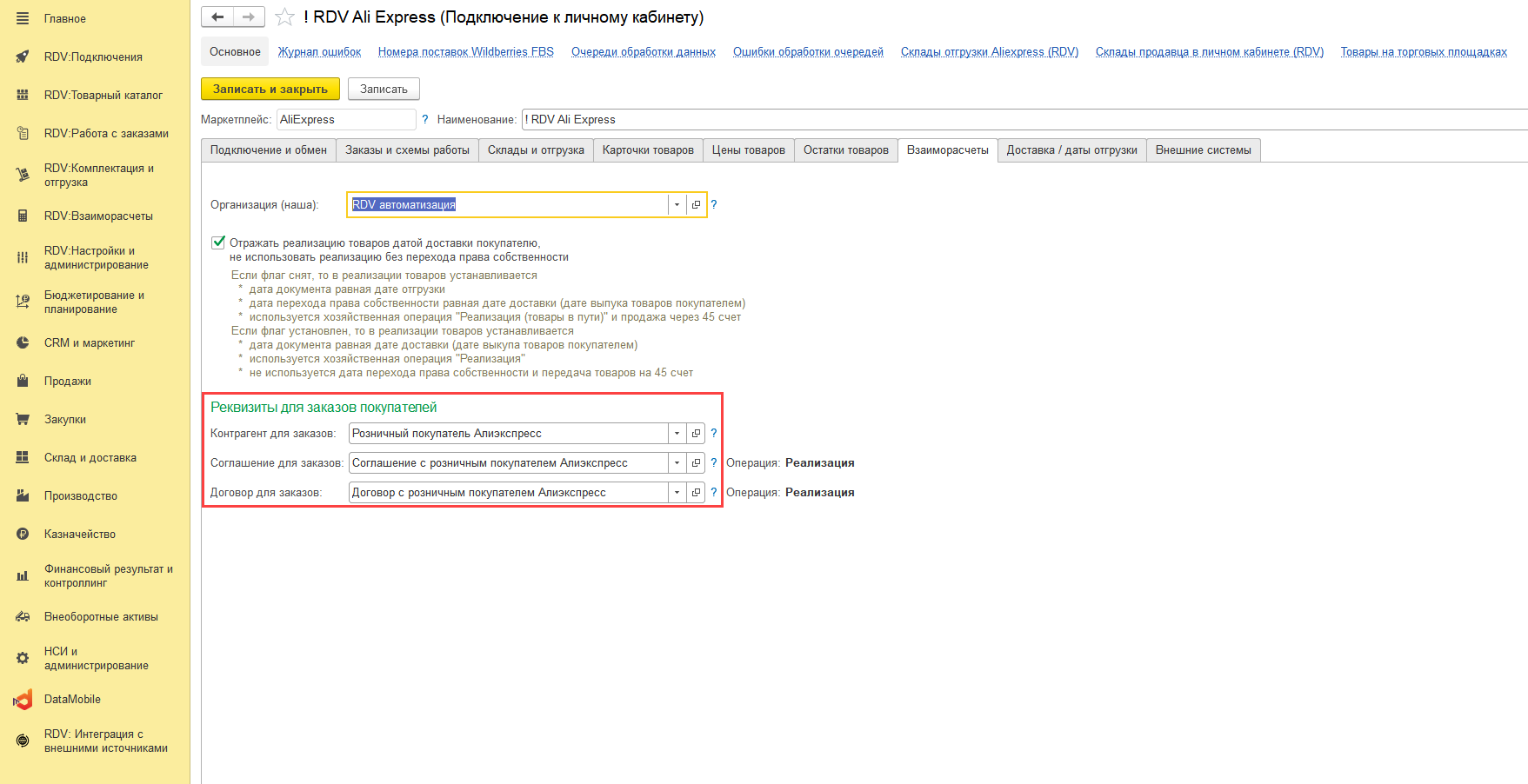Image resolution: width=1528 pixels, height=784 pixels.
Task: Switch to Цены товаров tab
Action: click(x=749, y=150)
